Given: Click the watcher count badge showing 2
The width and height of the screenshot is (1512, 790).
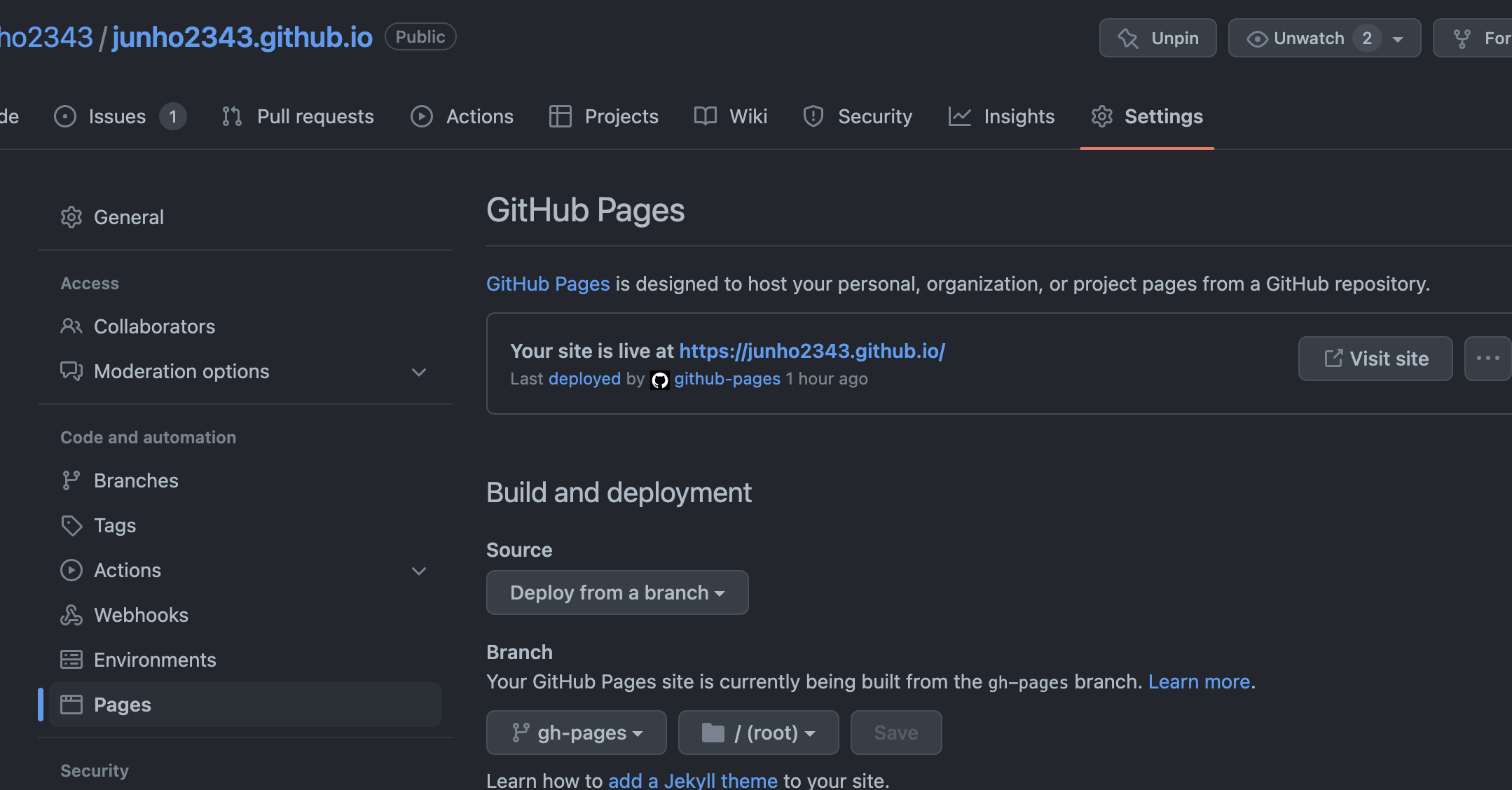Looking at the screenshot, I should 1367,38.
